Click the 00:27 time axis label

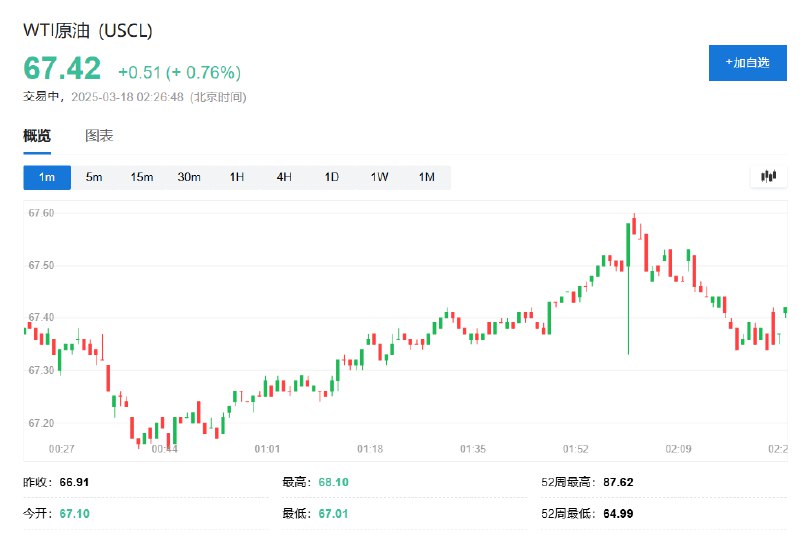point(62,449)
